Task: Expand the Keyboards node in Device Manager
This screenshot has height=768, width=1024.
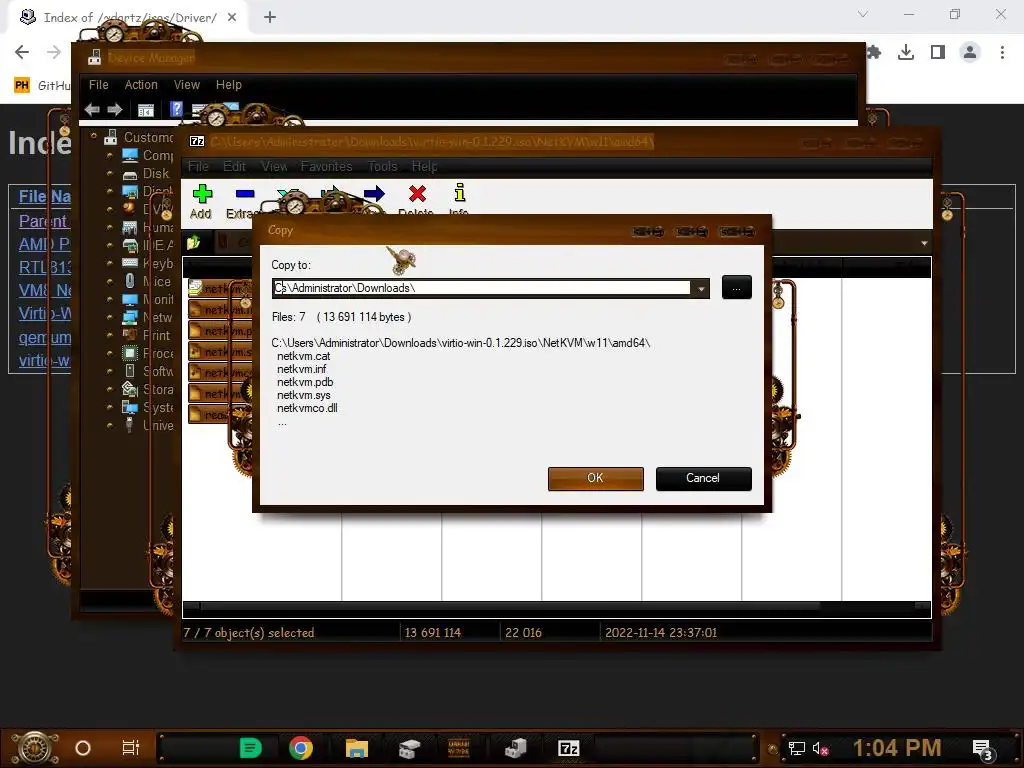Action: [x=109, y=264]
